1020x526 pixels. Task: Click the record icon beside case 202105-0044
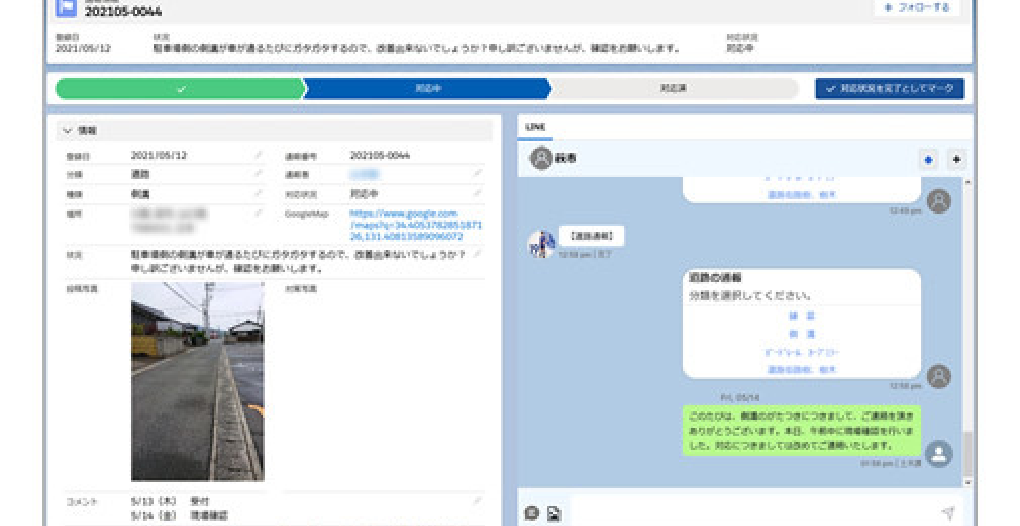(x=66, y=8)
